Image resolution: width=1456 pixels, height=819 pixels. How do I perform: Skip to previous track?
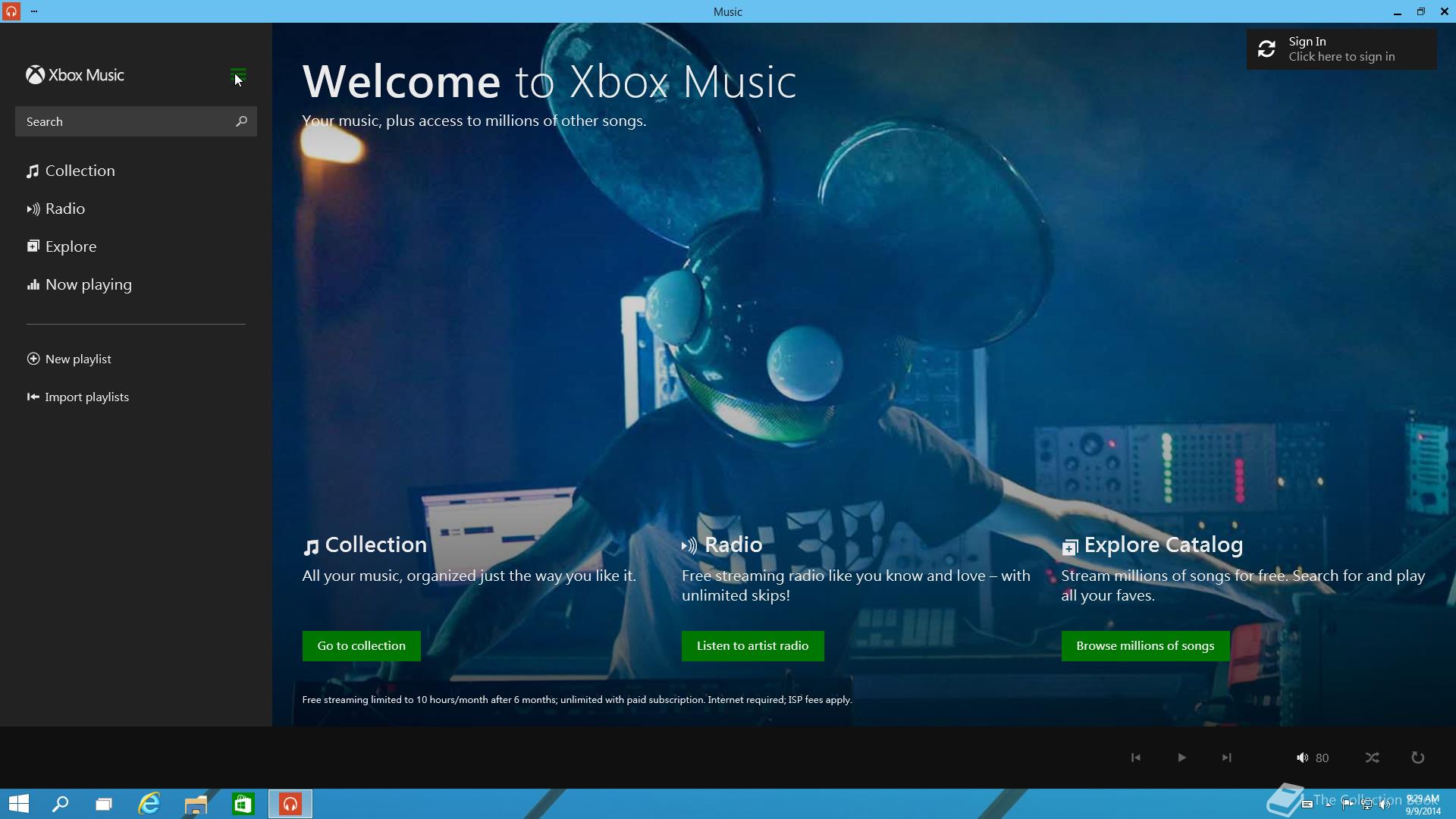pos(1135,758)
